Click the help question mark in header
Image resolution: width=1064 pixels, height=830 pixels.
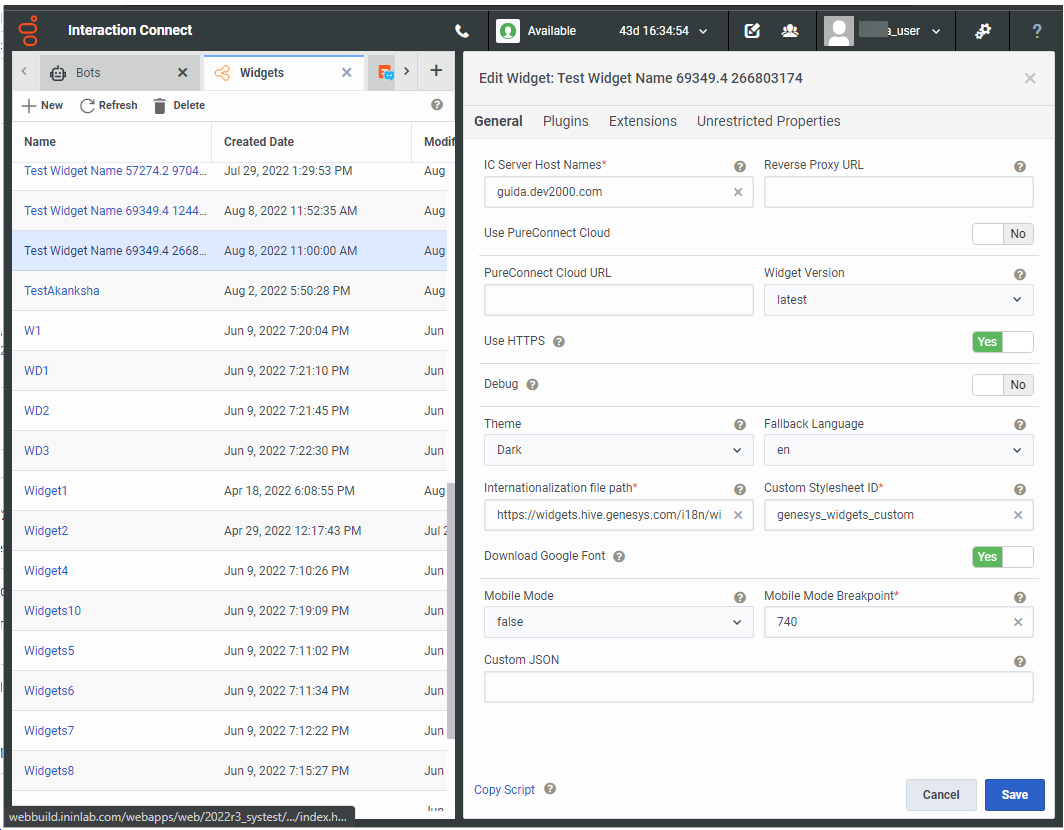tap(1037, 31)
